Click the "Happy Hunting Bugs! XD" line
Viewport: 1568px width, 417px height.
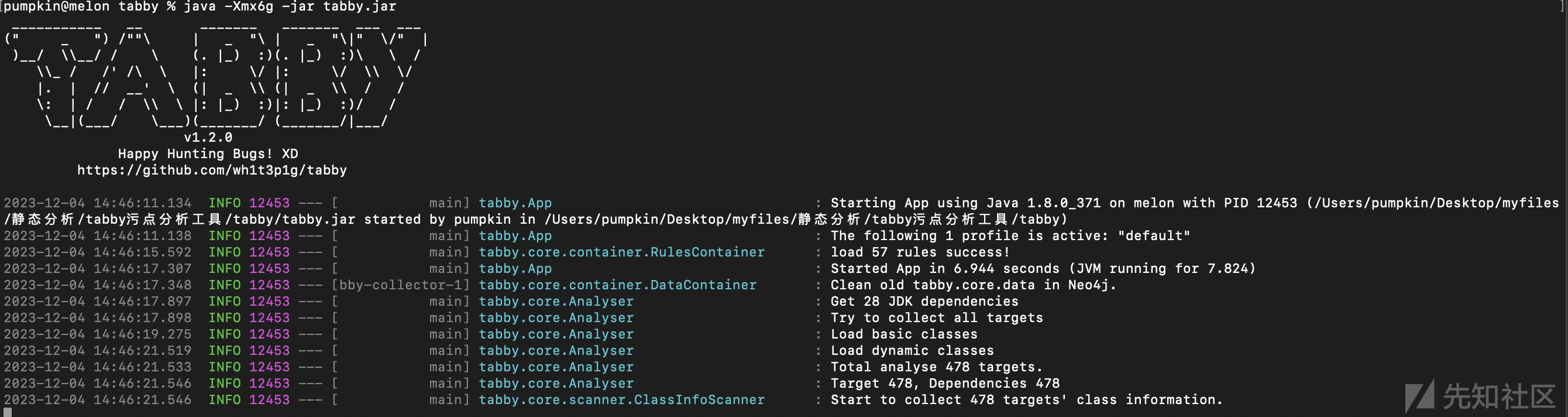208,153
